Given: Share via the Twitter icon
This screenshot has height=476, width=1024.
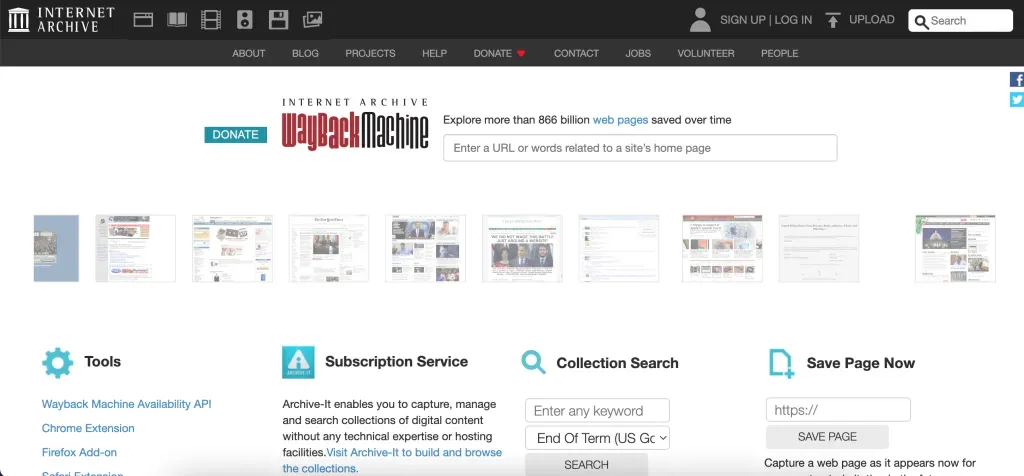Looking at the screenshot, I should click(1017, 99).
